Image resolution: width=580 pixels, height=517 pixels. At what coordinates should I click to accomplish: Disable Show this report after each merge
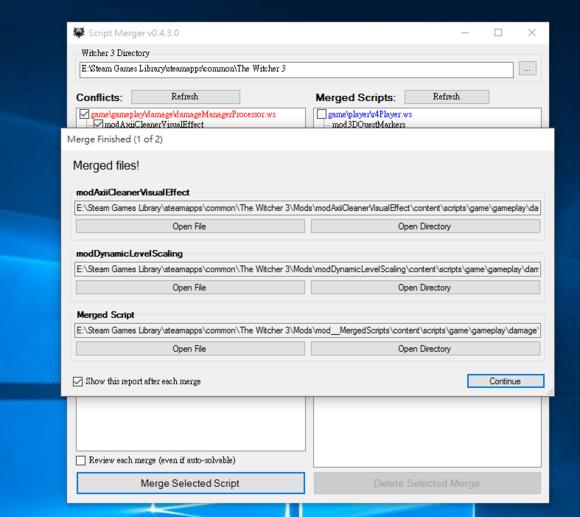point(78,381)
